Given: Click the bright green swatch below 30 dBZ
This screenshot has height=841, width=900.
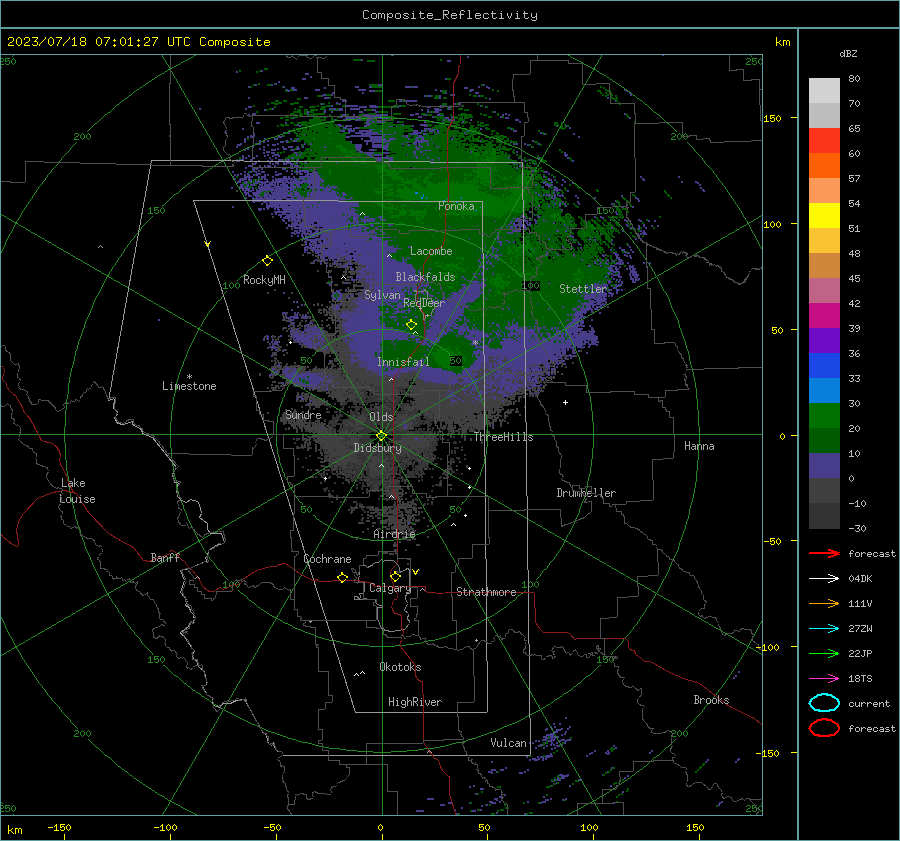Looking at the screenshot, I should point(824,416).
